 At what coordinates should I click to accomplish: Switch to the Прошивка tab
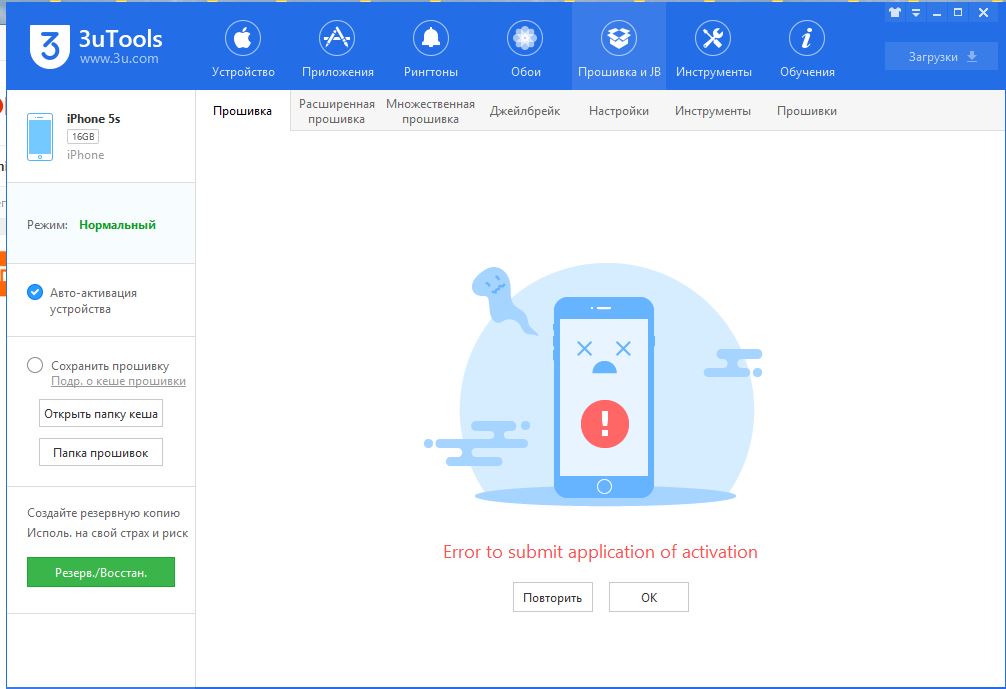click(243, 111)
